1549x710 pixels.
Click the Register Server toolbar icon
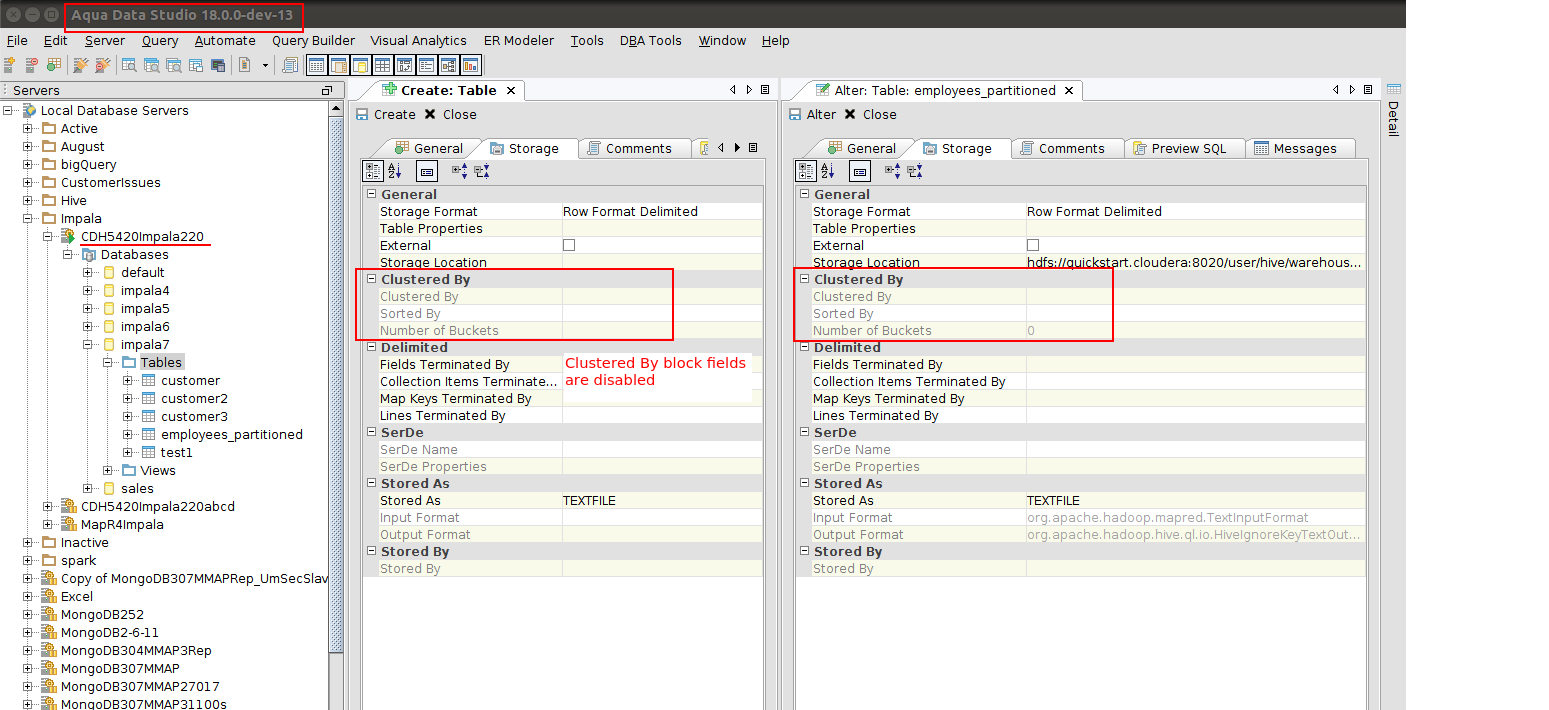[9, 65]
